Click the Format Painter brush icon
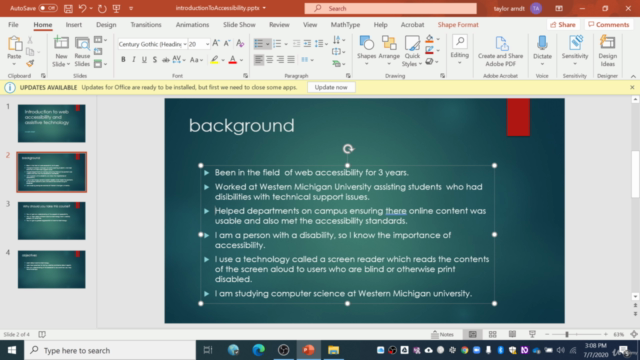 [30, 63]
